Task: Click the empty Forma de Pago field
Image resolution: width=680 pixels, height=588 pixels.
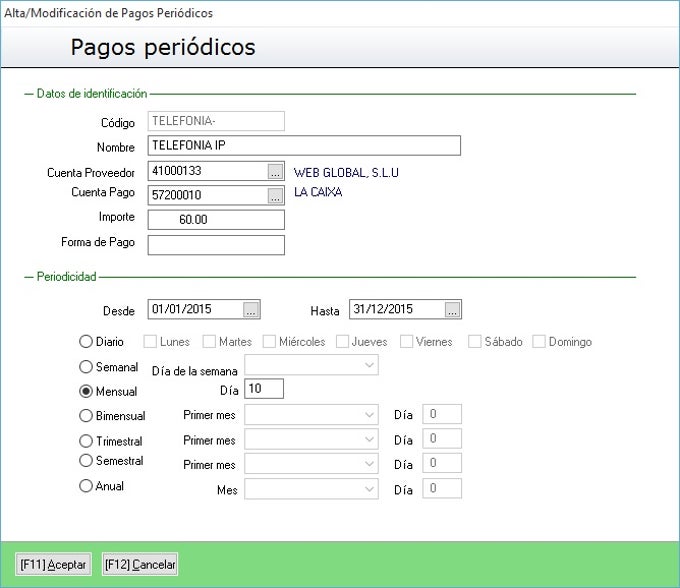Action: tap(216, 245)
